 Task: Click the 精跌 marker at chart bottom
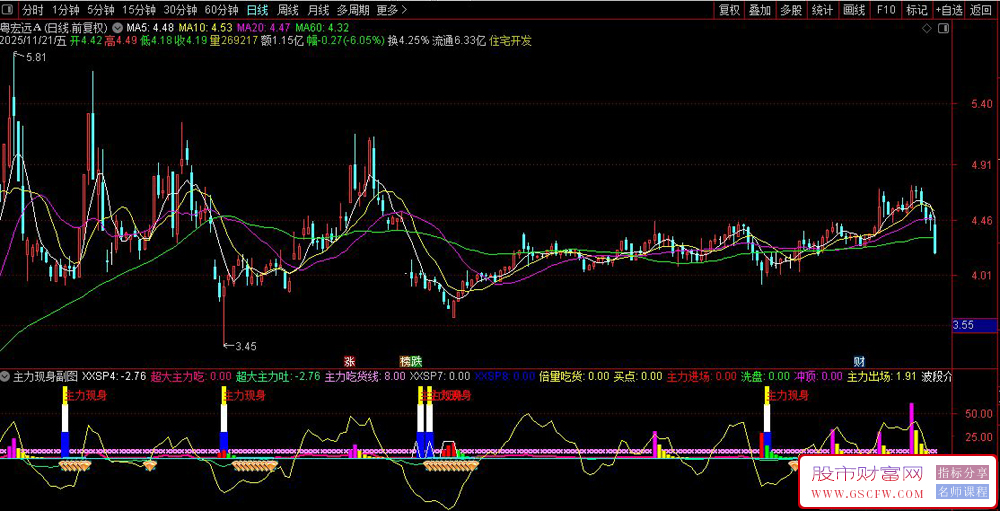[x=411, y=361]
